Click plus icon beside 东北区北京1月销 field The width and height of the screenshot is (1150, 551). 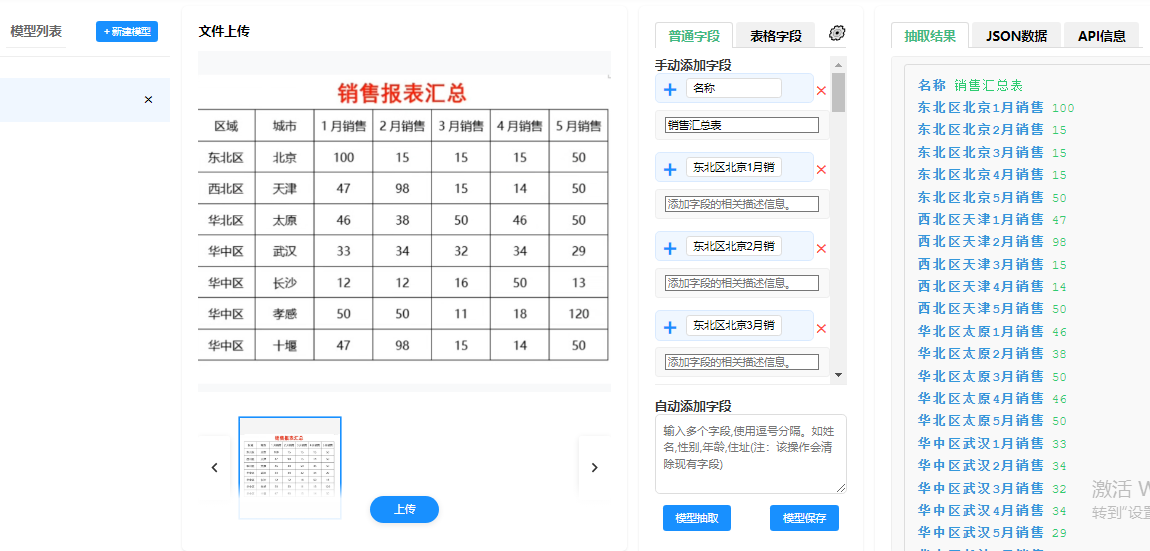pos(670,168)
